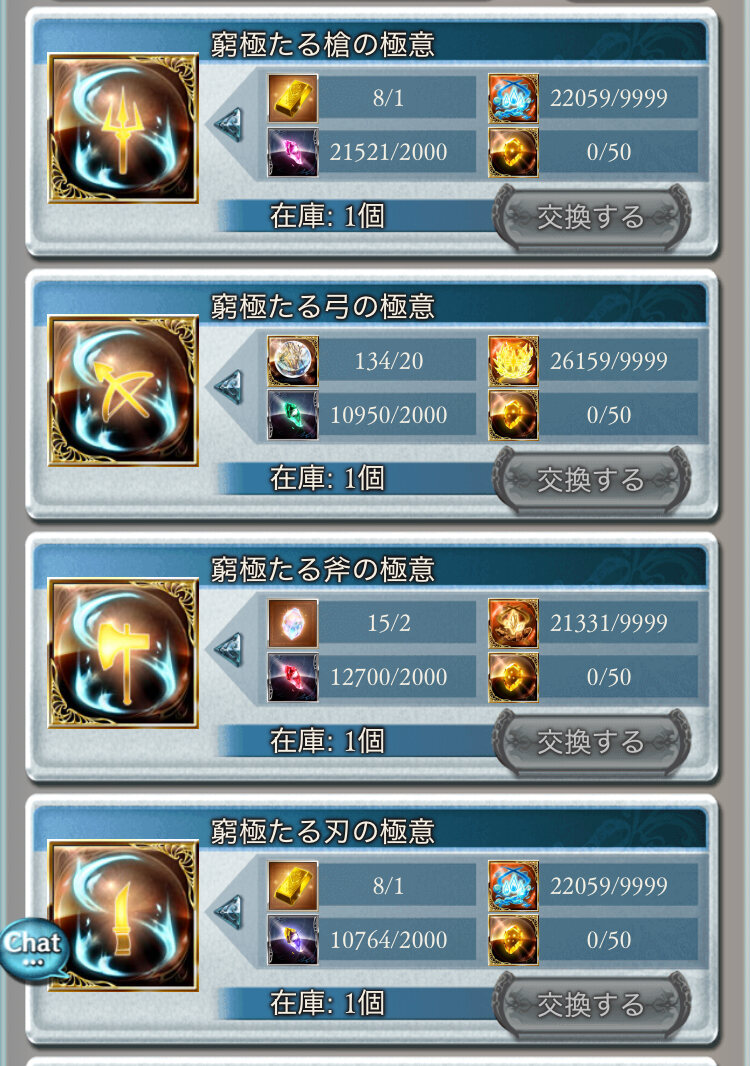Viewport: 750px width, 1066px height.
Task: Tap the triangle arrow in the spear panel
Action: coord(228,125)
